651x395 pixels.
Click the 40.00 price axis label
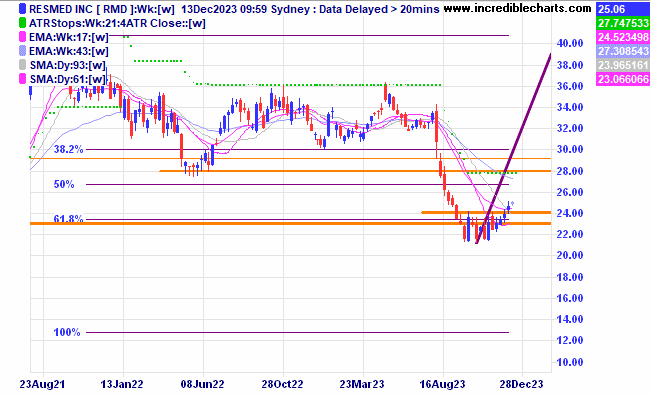tap(570, 43)
